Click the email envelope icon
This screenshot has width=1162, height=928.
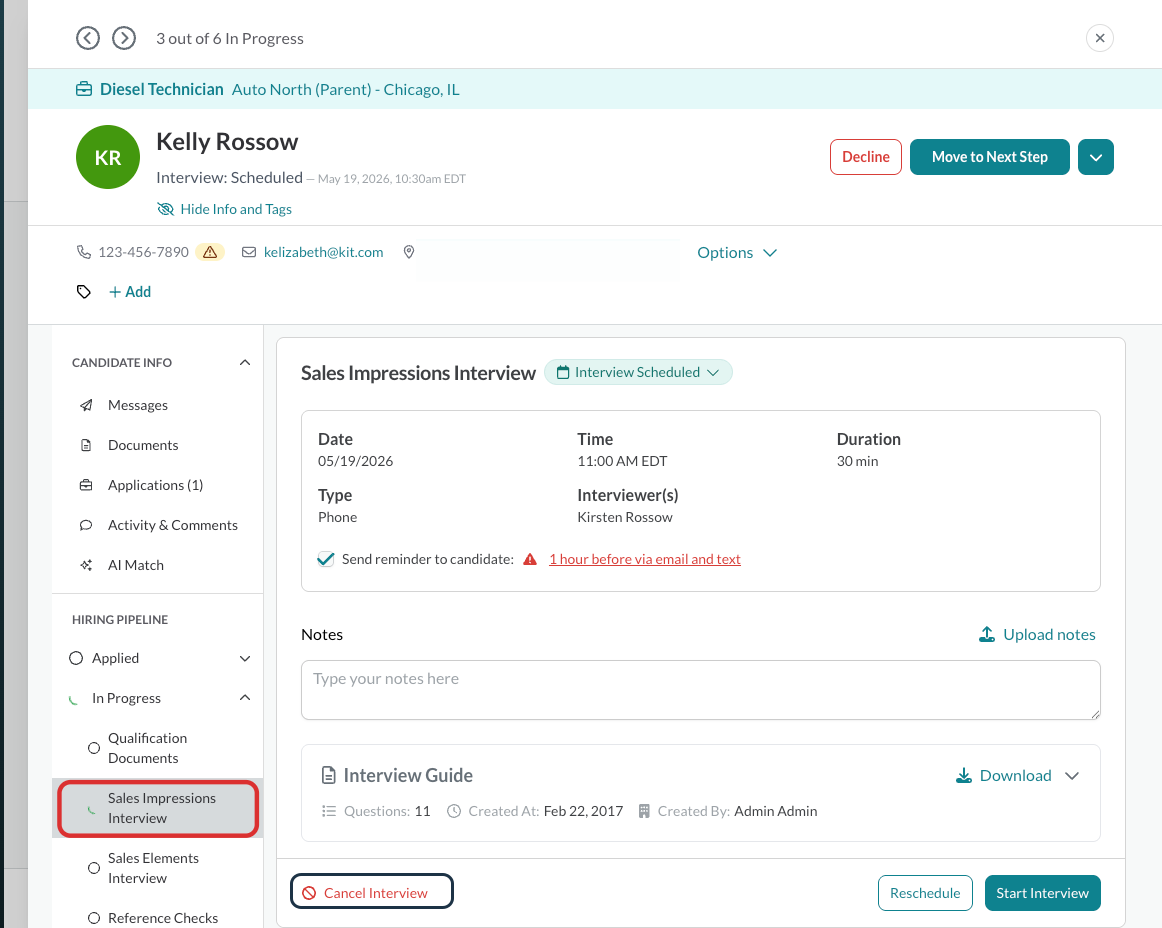249,252
